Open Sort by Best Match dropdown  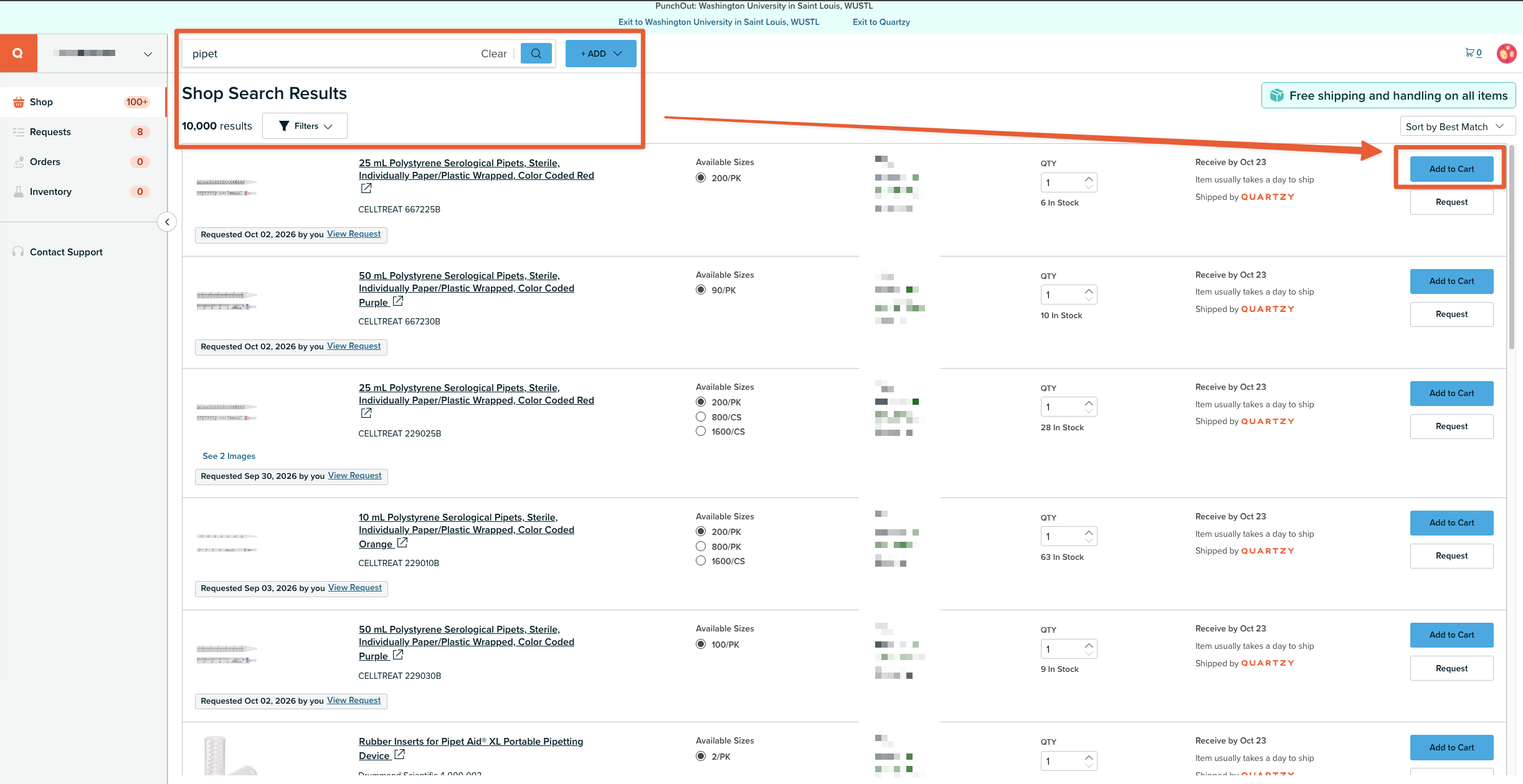point(1458,126)
